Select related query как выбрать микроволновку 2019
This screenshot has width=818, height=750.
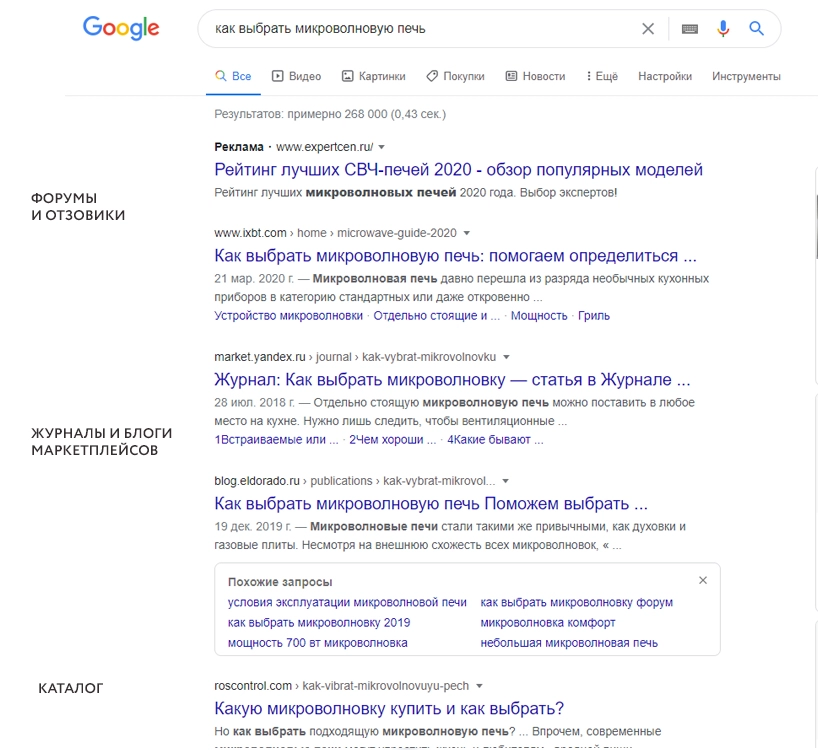(319, 623)
